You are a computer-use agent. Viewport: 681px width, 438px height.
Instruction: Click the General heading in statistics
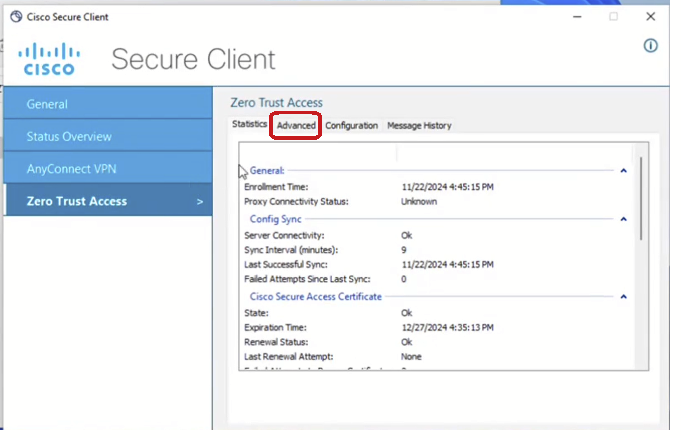tap(267, 171)
